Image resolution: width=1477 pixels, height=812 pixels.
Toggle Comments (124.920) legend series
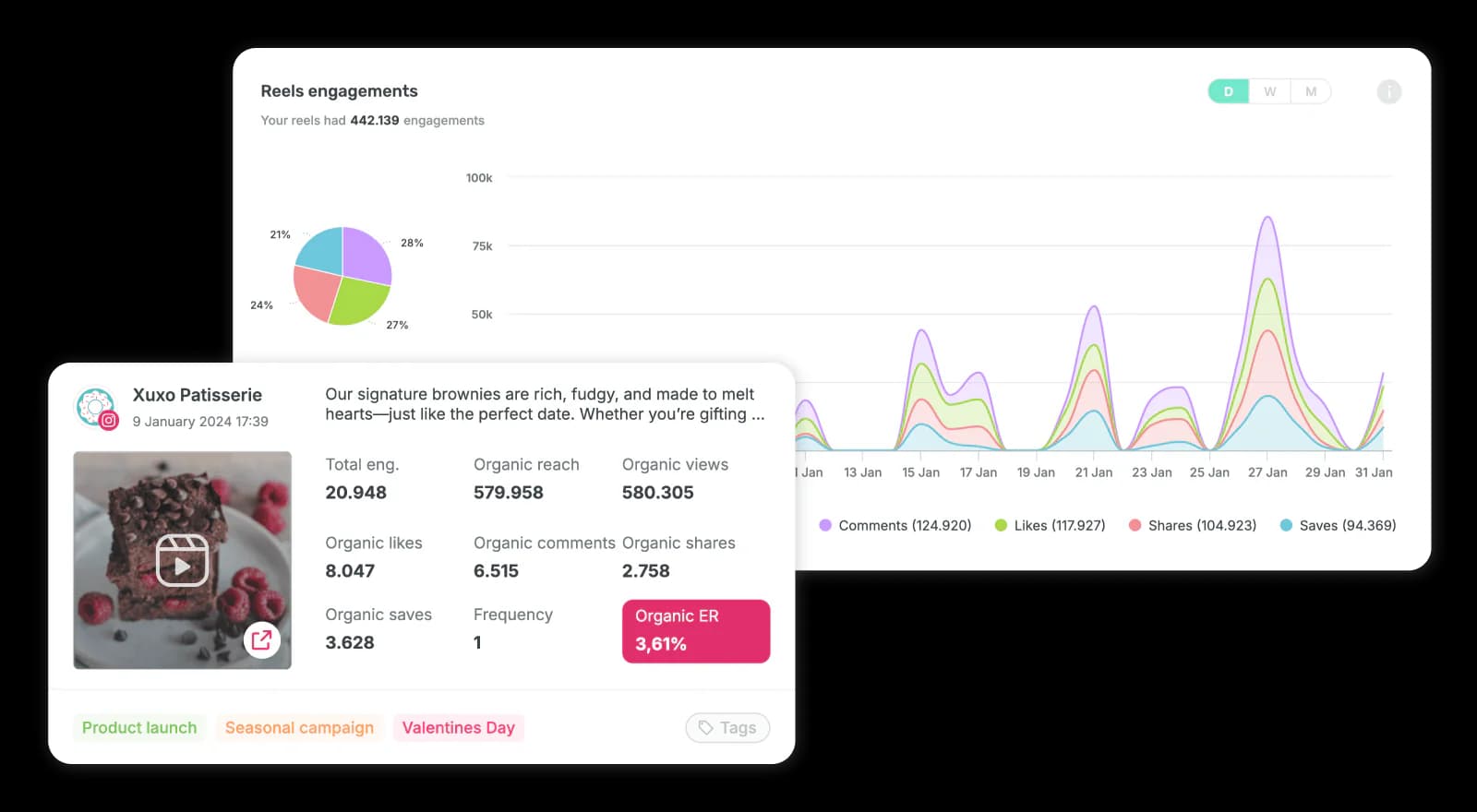pyautogui.click(x=895, y=525)
